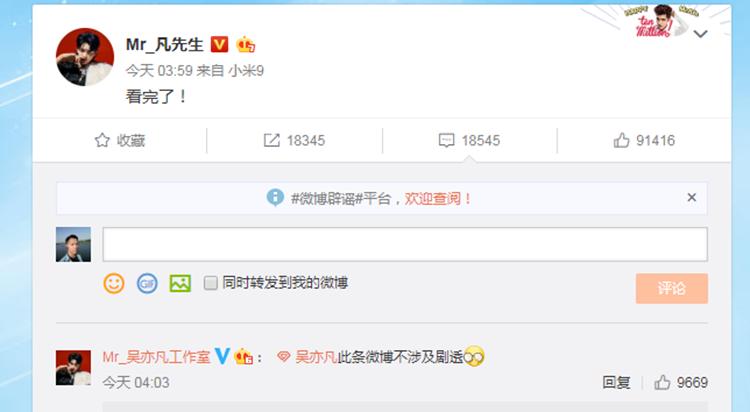Click the repost icon with 18345
The image size is (750, 412).
click(271, 140)
